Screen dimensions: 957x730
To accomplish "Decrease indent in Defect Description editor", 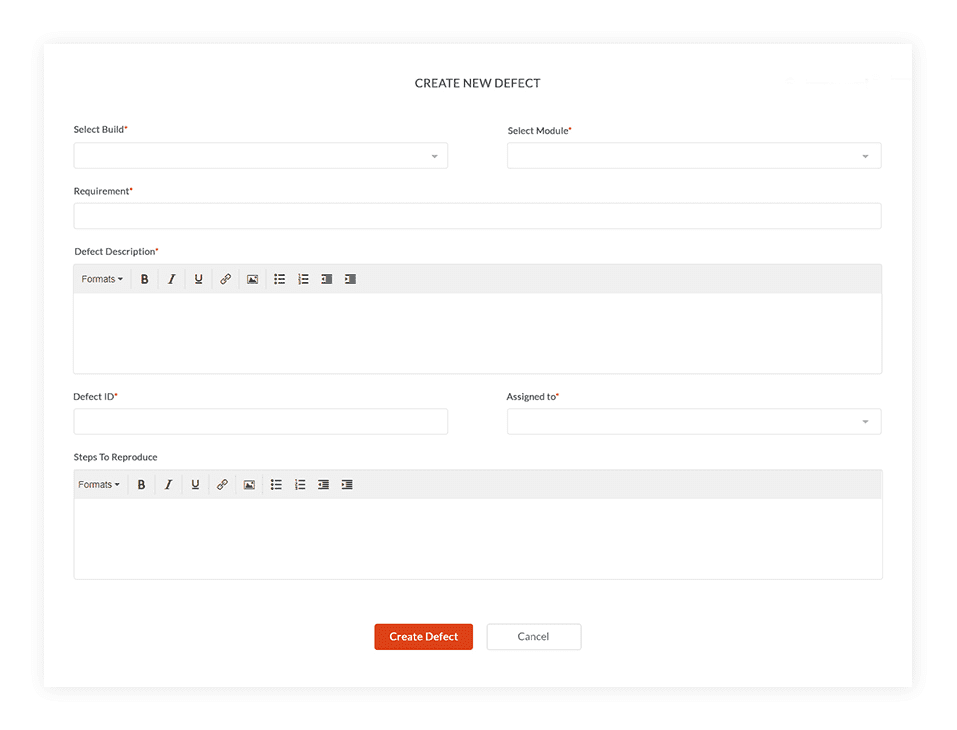I will point(327,279).
